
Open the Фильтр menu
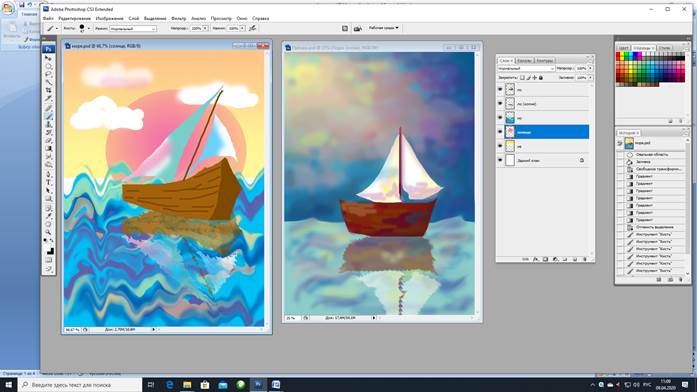click(x=179, y=18)
